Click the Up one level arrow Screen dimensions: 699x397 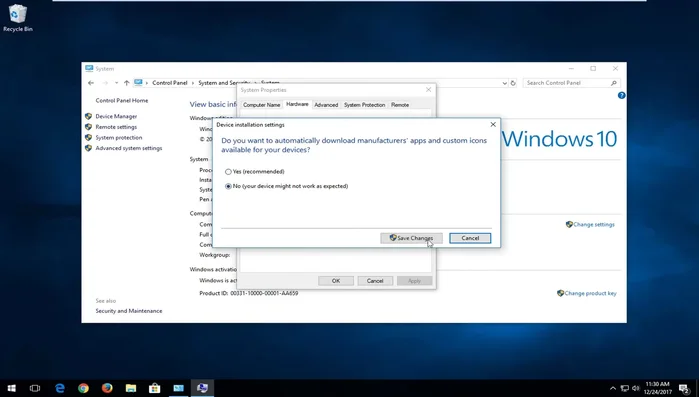[x=127, y=83]
